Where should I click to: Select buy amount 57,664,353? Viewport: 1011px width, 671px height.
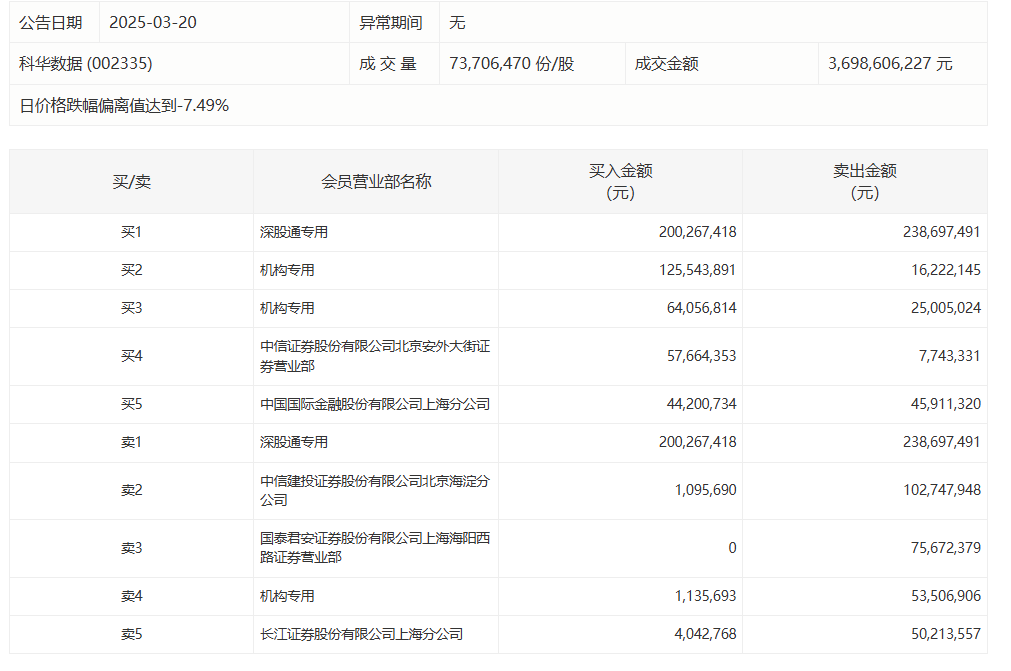(x=701, y=356)
